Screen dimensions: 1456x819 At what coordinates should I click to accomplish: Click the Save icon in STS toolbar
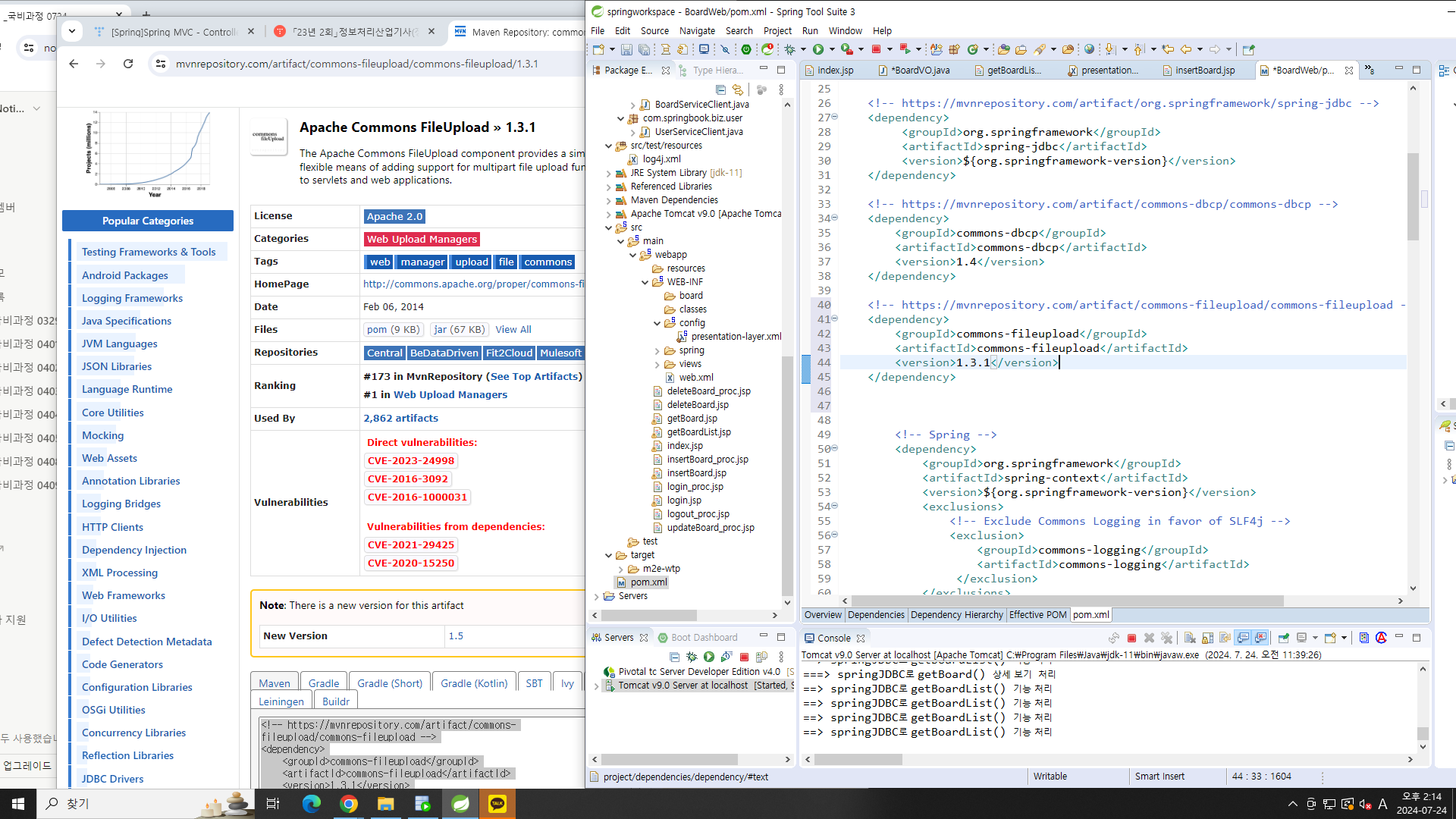coord(626,49)
